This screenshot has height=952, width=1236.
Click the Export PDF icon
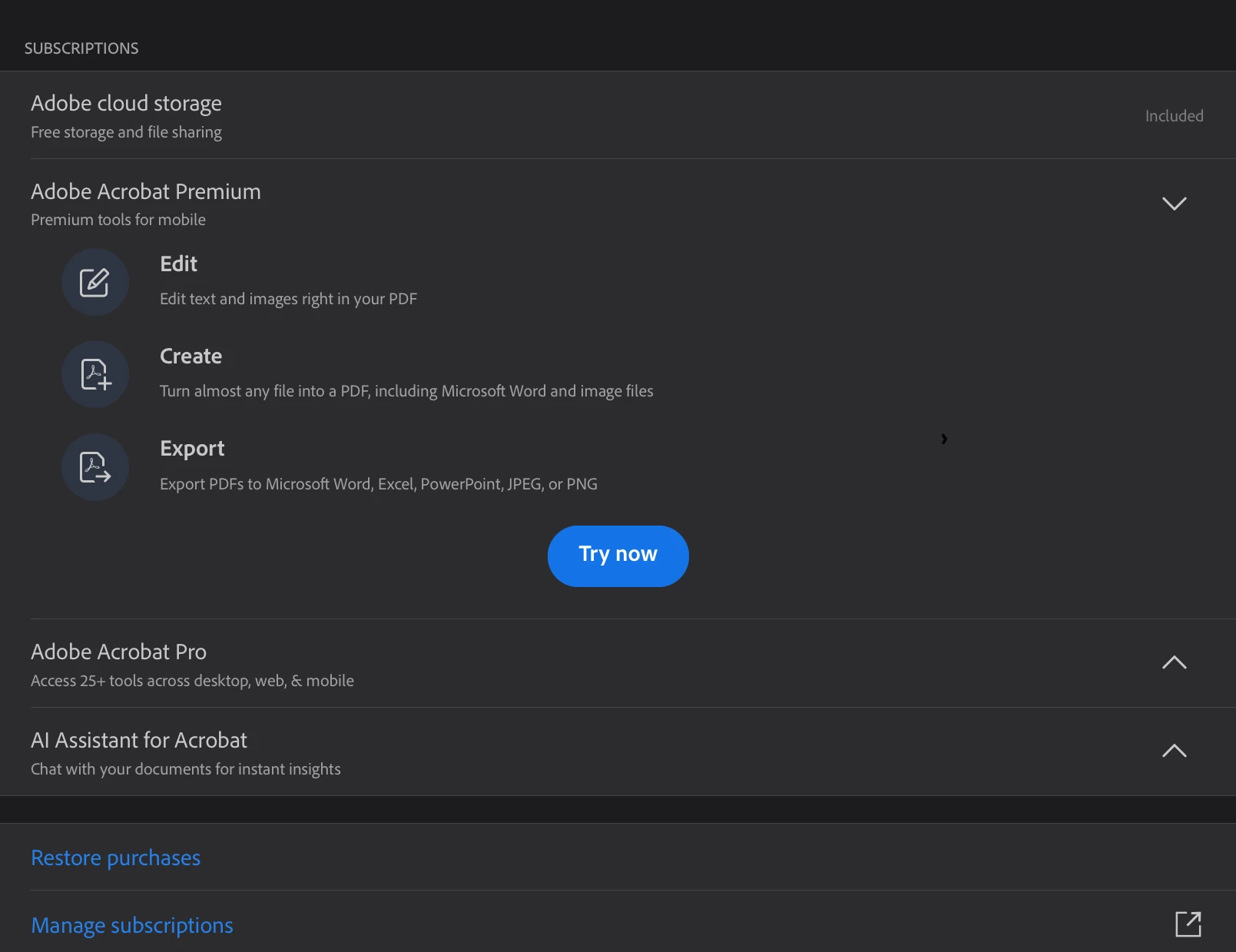95,467
